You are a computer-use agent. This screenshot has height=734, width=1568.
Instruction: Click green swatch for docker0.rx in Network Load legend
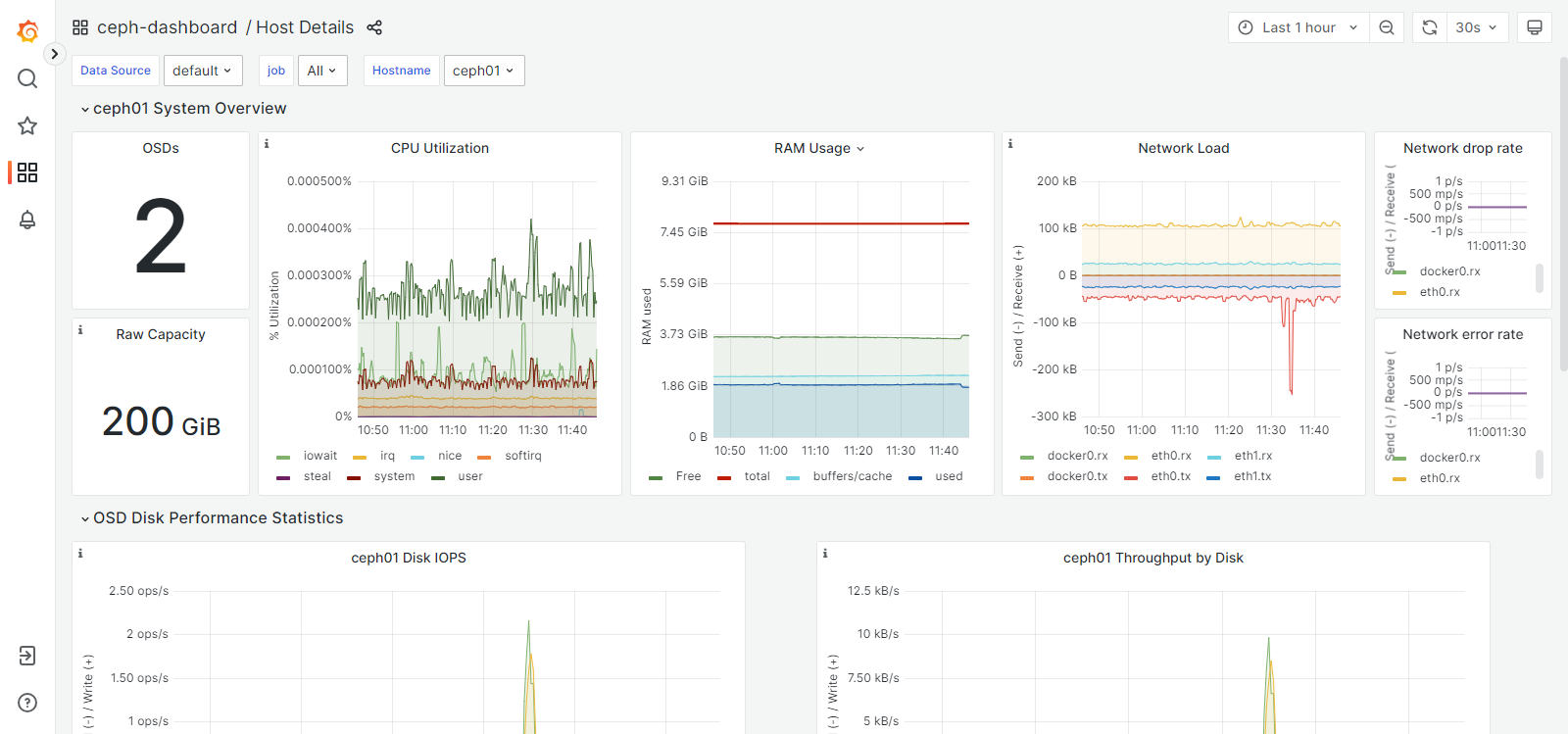pos(1027,457)
